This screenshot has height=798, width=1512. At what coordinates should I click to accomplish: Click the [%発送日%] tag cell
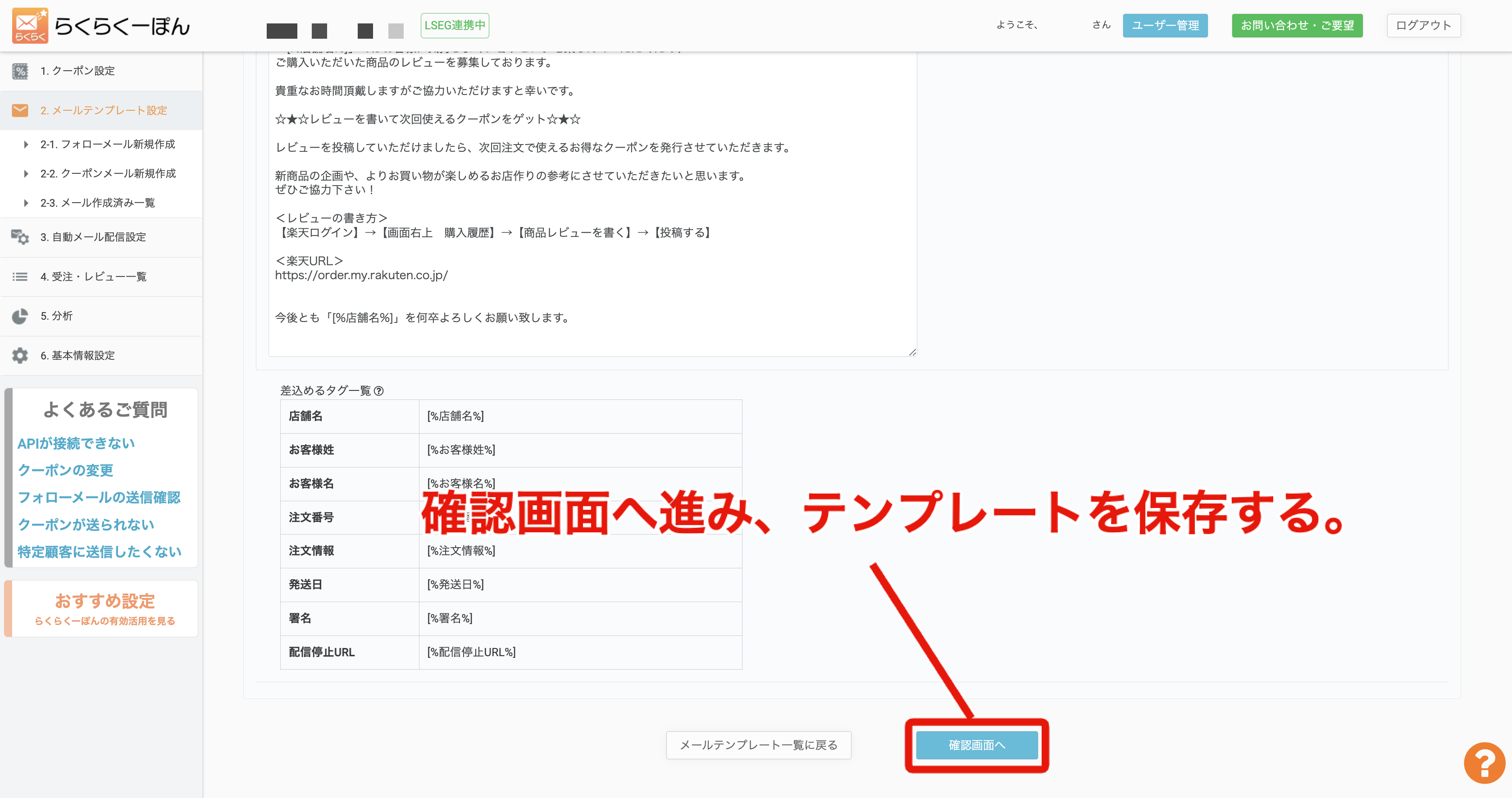[580, 585]
